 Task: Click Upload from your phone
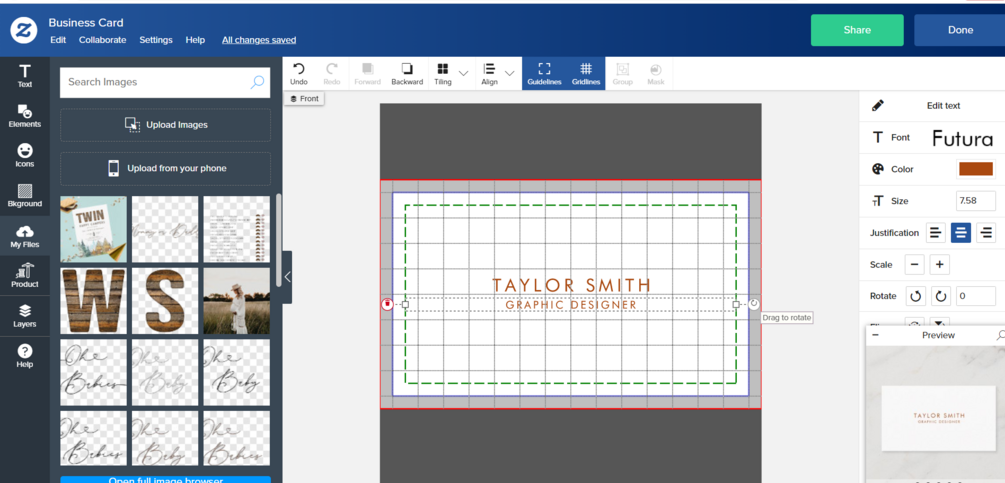tap(165, 168)
